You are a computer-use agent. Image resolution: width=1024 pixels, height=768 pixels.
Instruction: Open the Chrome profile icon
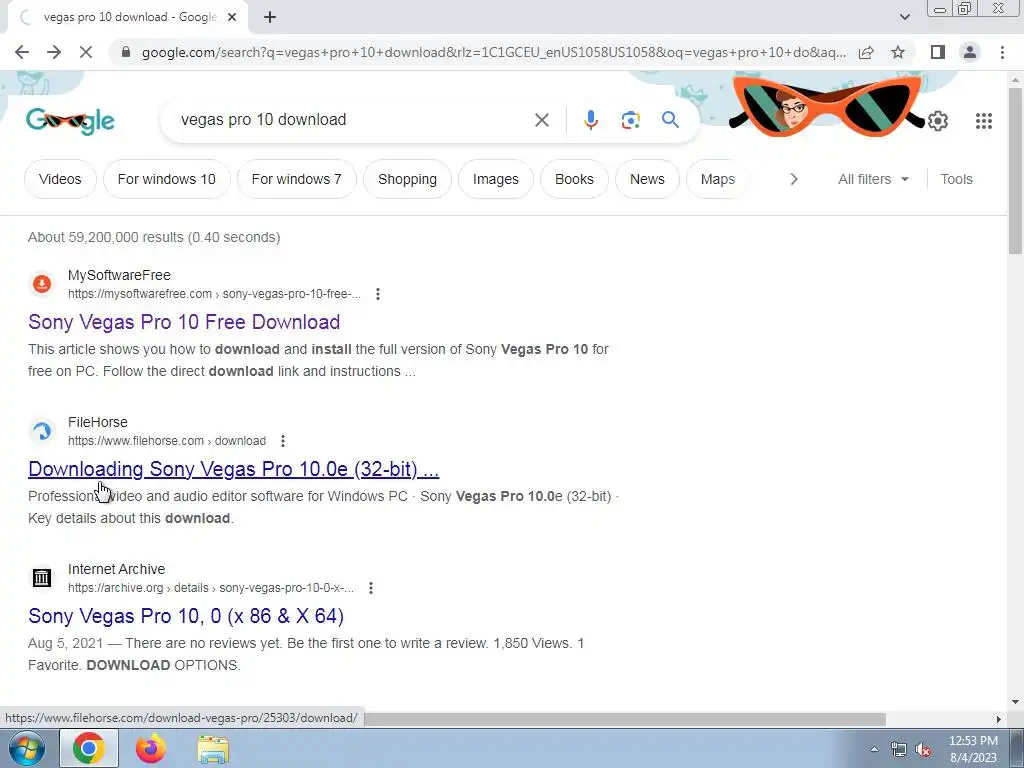pos(970,52)
